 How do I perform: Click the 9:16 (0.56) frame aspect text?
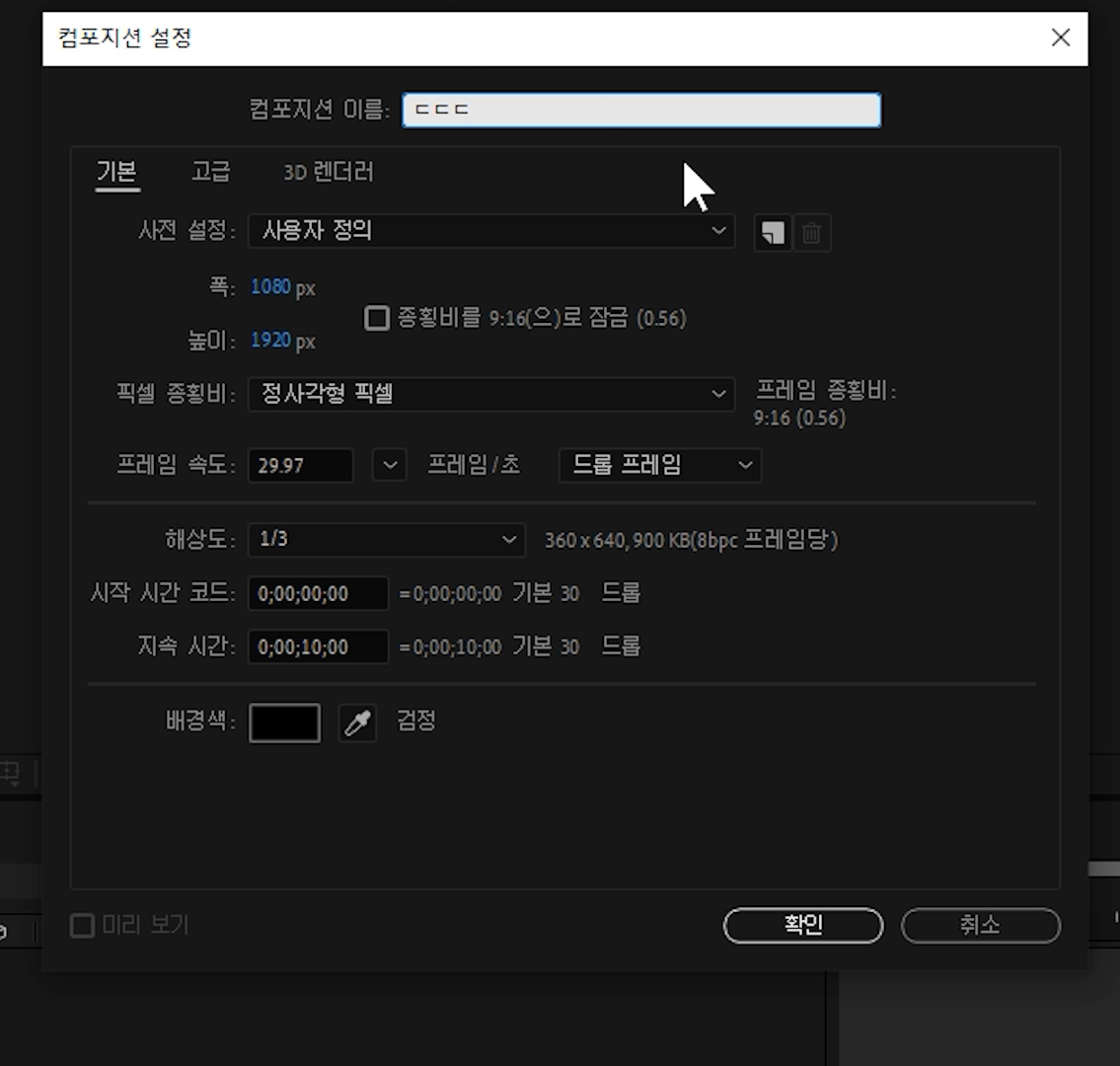(x=799, y=418)
